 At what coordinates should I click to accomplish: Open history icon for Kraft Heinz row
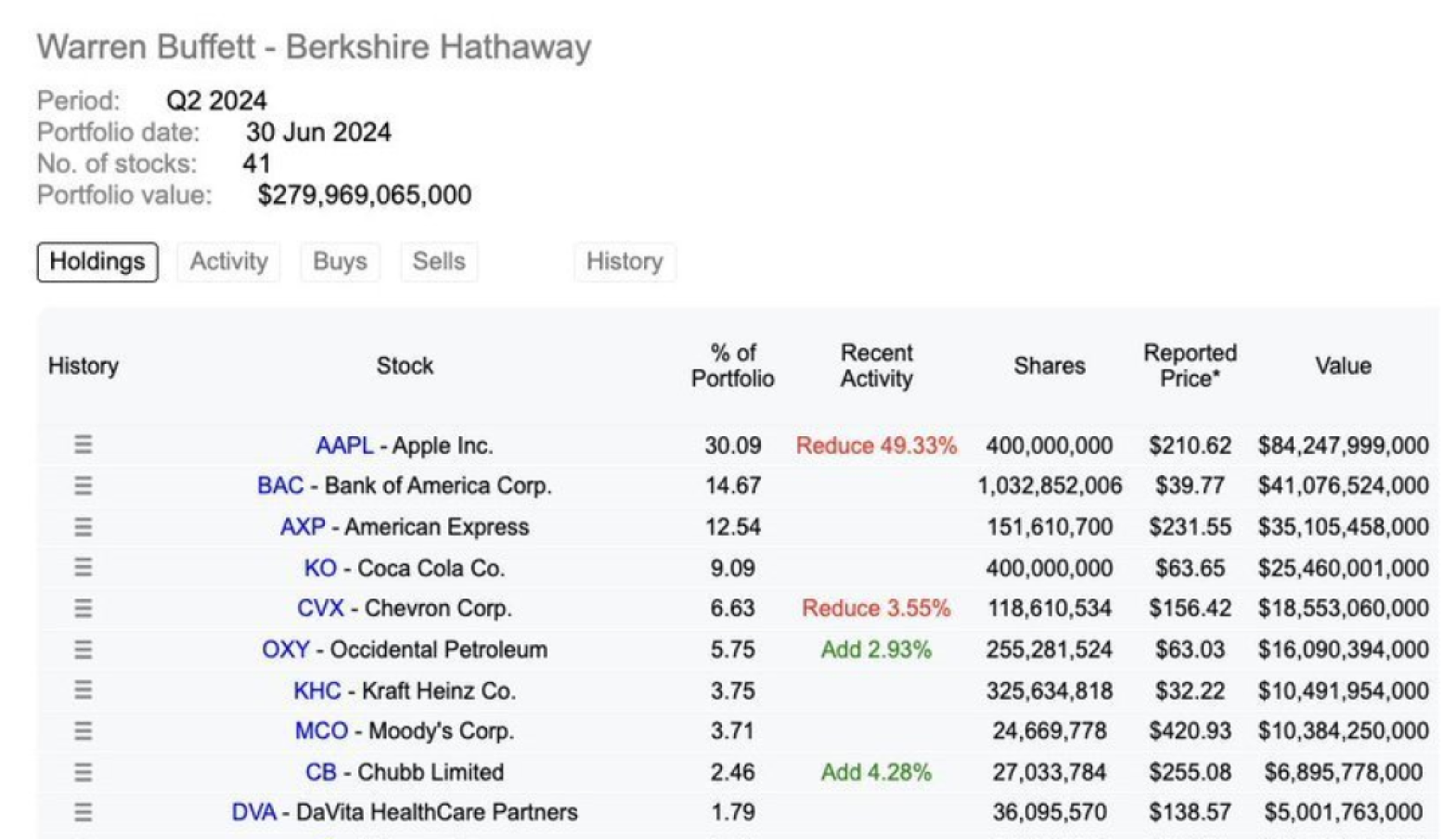click(x=83, y=690)
